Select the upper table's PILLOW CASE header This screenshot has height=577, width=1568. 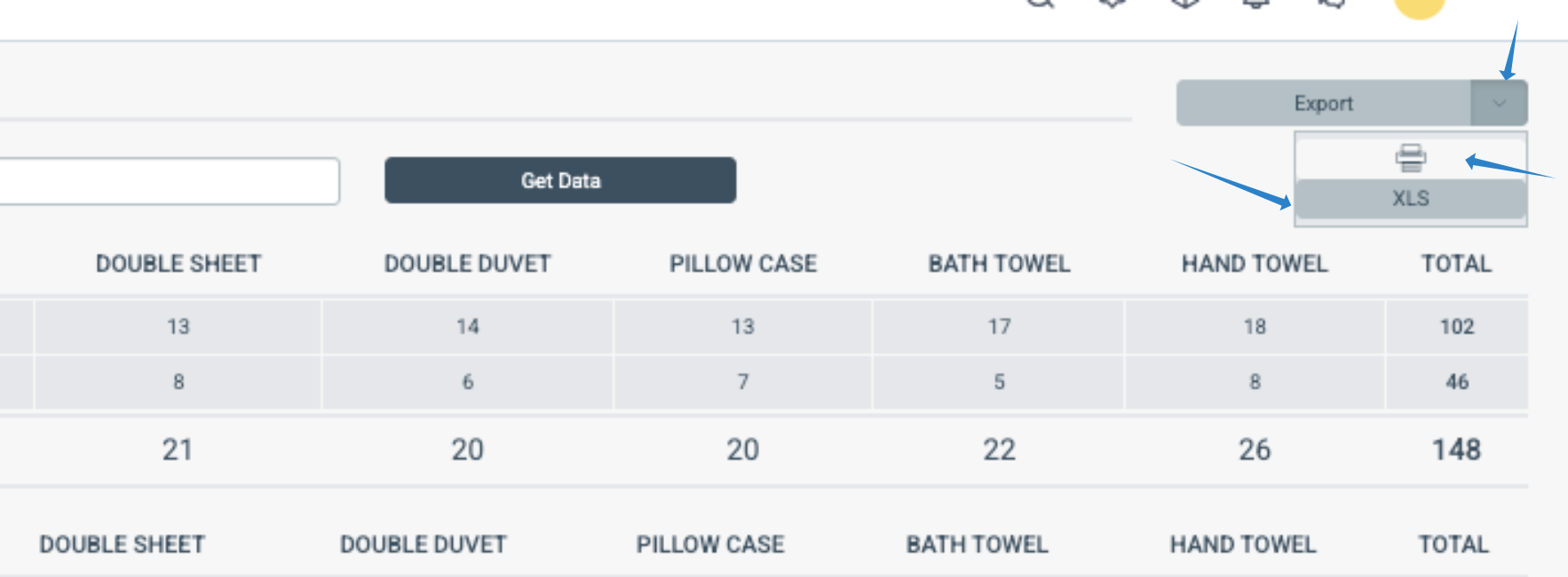click(743, 264)
